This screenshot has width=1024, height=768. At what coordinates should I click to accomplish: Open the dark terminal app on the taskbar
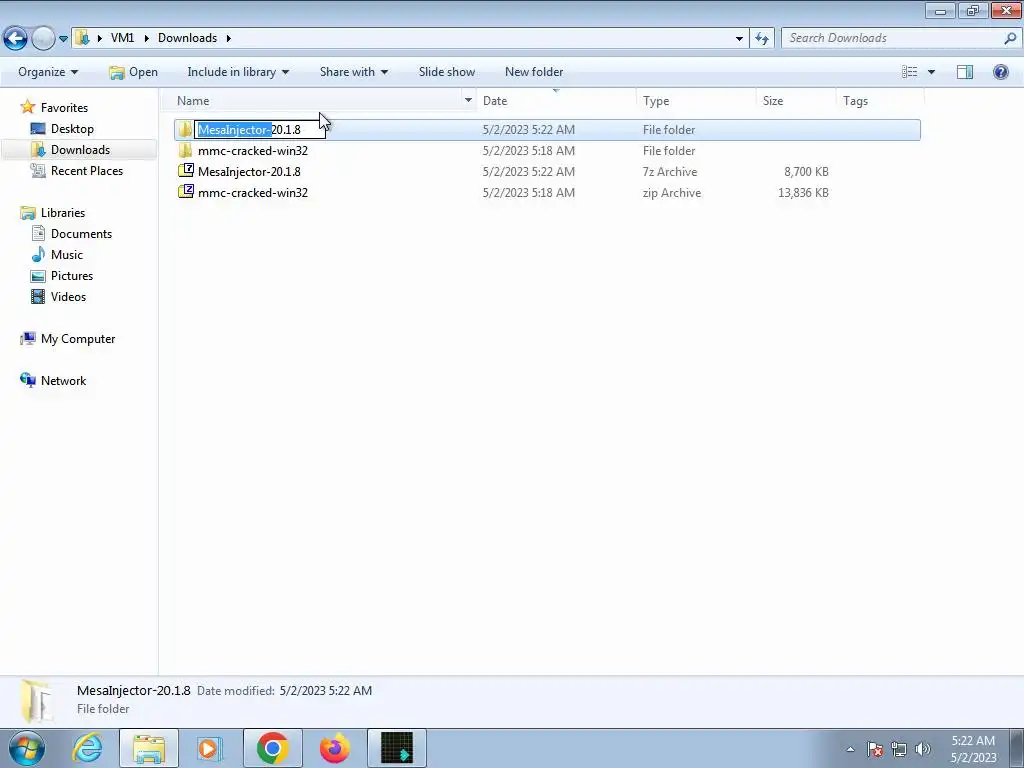(x=396, y=748)
